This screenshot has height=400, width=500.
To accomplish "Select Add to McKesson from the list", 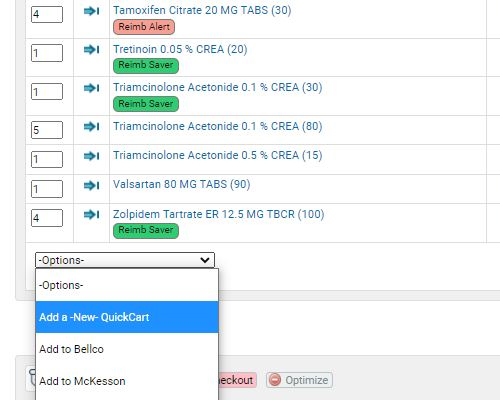I will [127, 381].
